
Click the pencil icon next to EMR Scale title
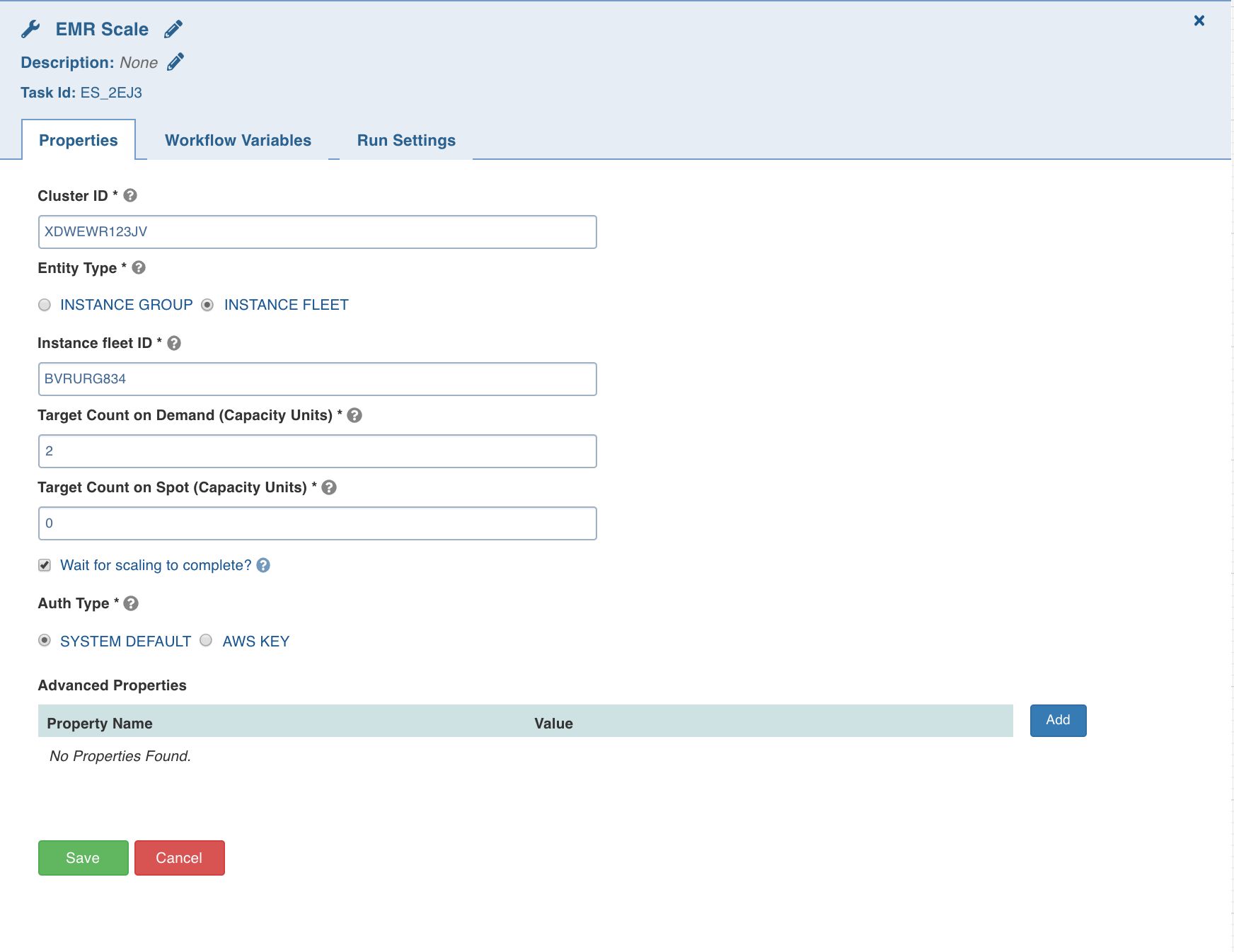[173, 29]
